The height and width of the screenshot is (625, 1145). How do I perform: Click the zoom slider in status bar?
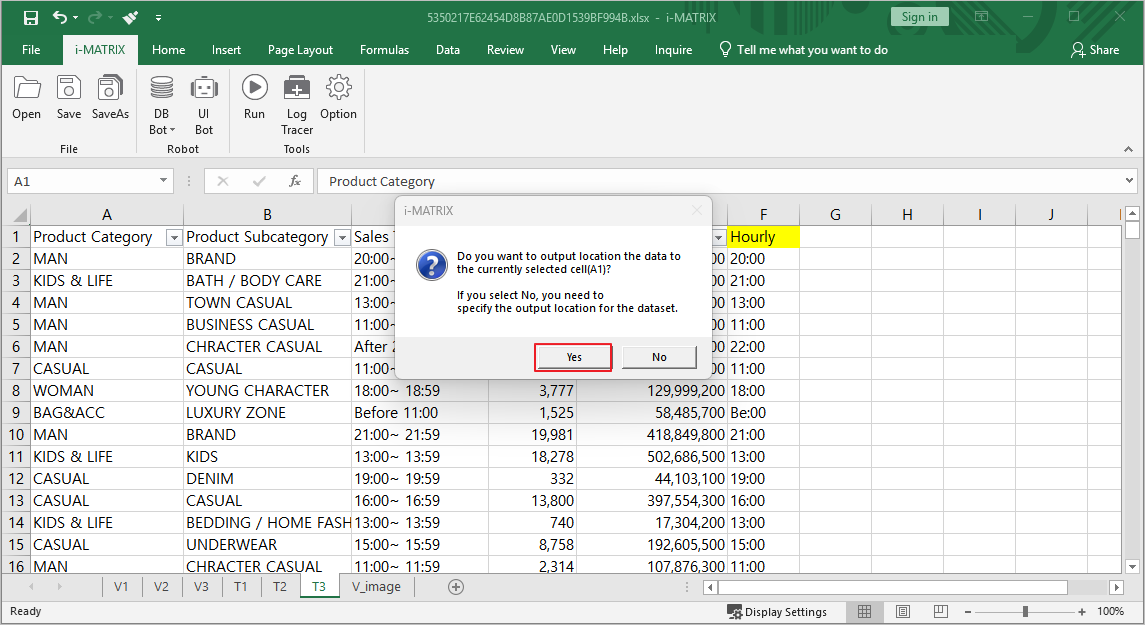pos(1026,612)
